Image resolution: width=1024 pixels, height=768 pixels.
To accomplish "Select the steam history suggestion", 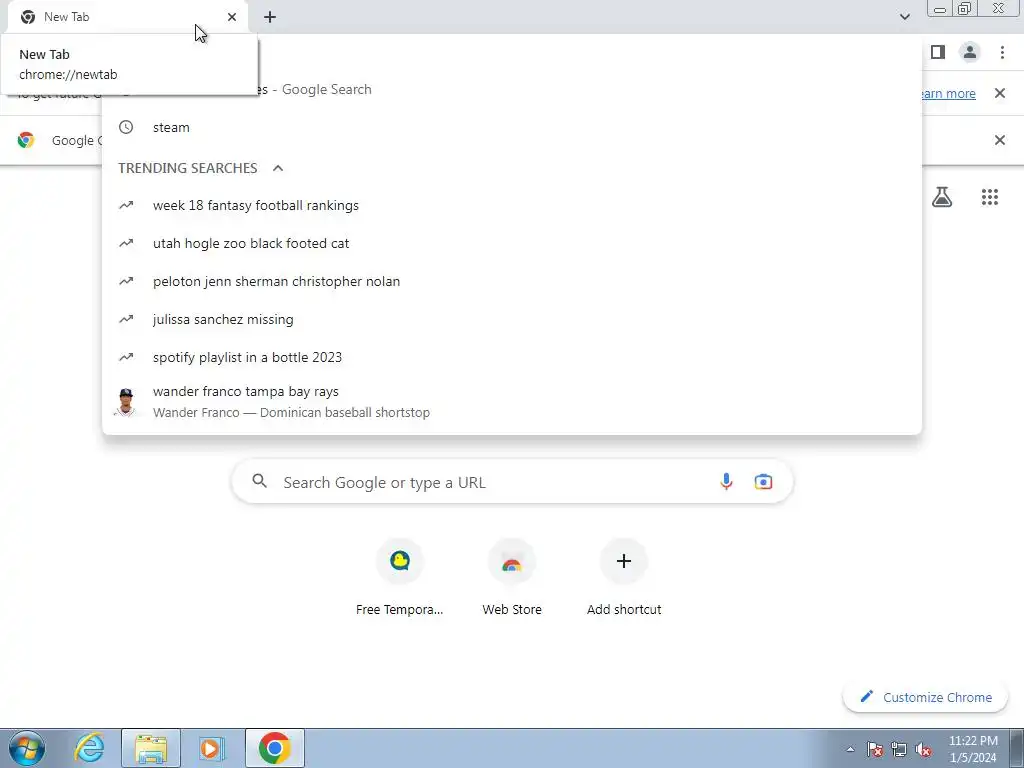I will click(x=512, y=127).
